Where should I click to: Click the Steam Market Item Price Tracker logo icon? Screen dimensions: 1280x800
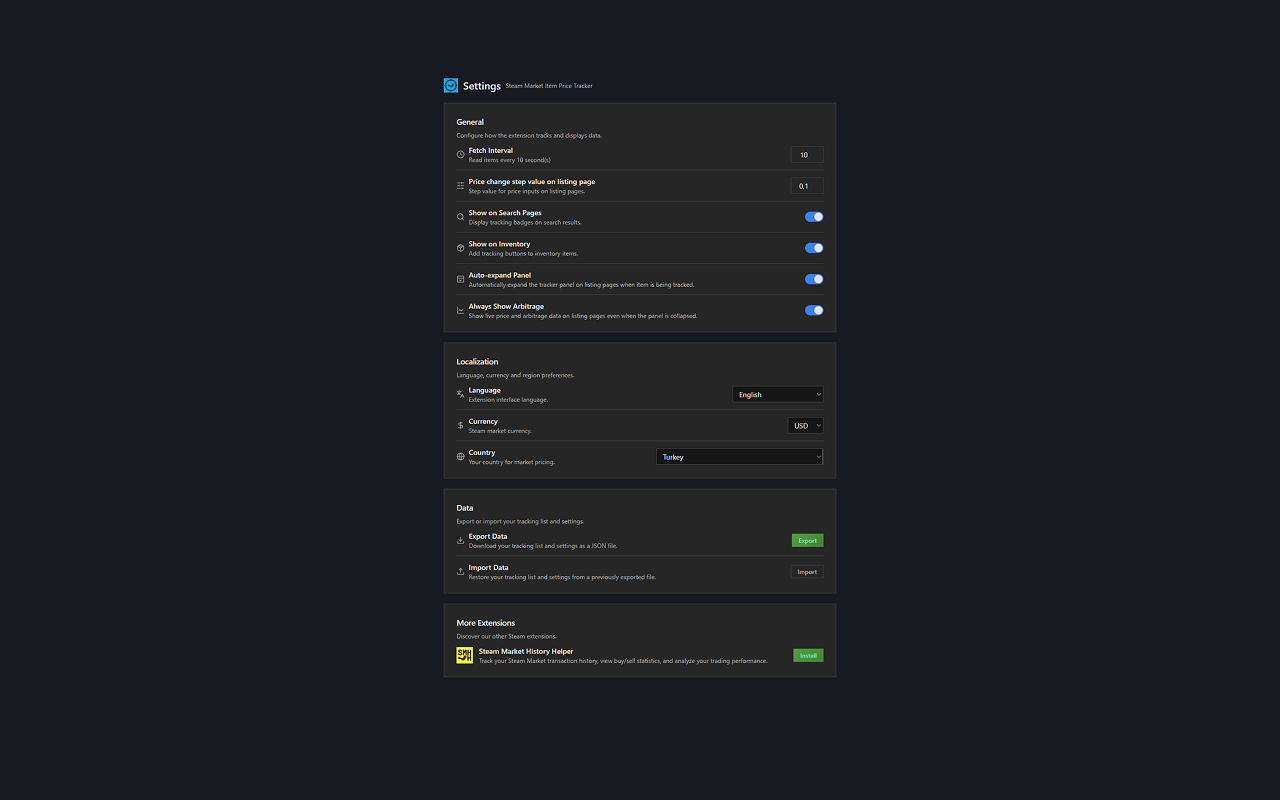point(451,86)
